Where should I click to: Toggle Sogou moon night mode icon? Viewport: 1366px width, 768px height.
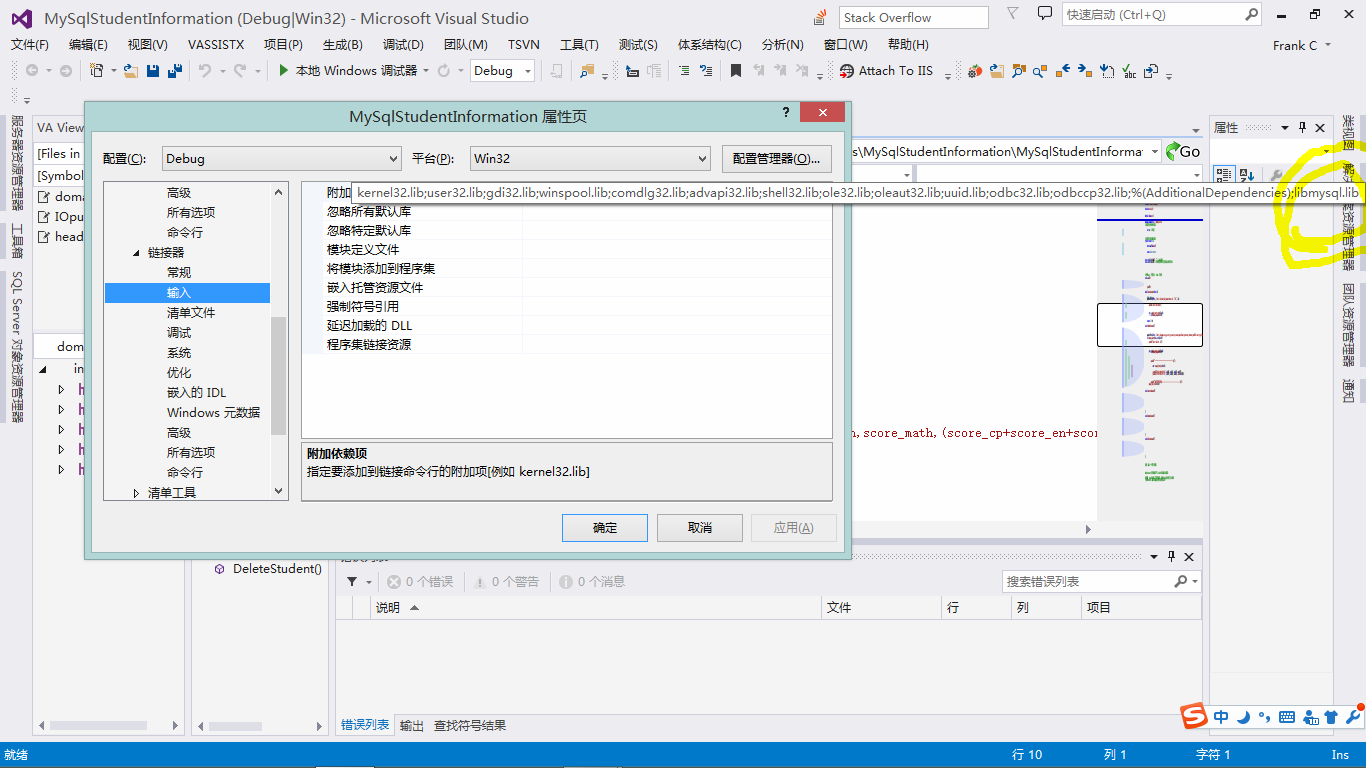coord(1243,717)
